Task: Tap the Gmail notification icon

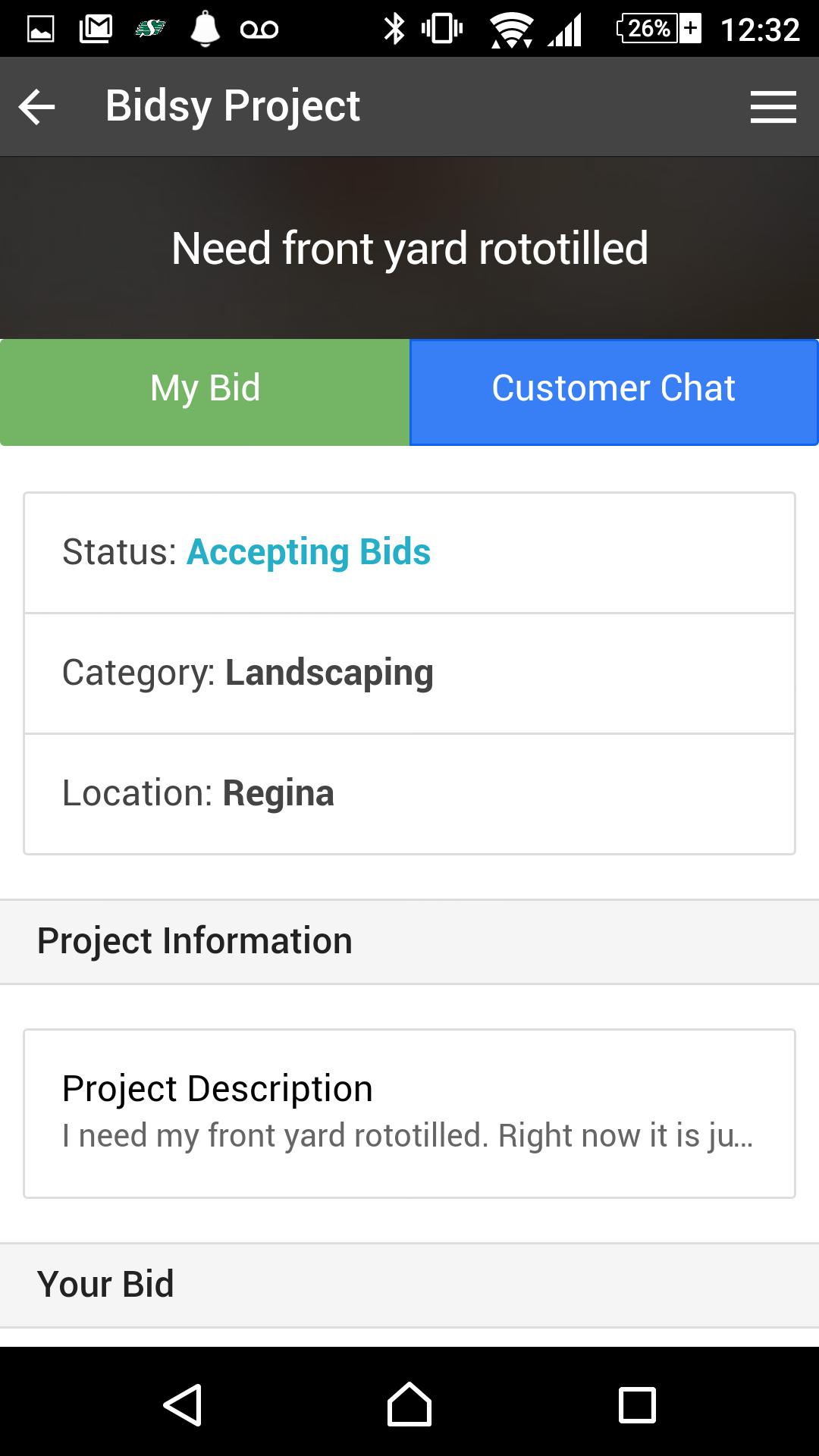Action: pos(96,29)
